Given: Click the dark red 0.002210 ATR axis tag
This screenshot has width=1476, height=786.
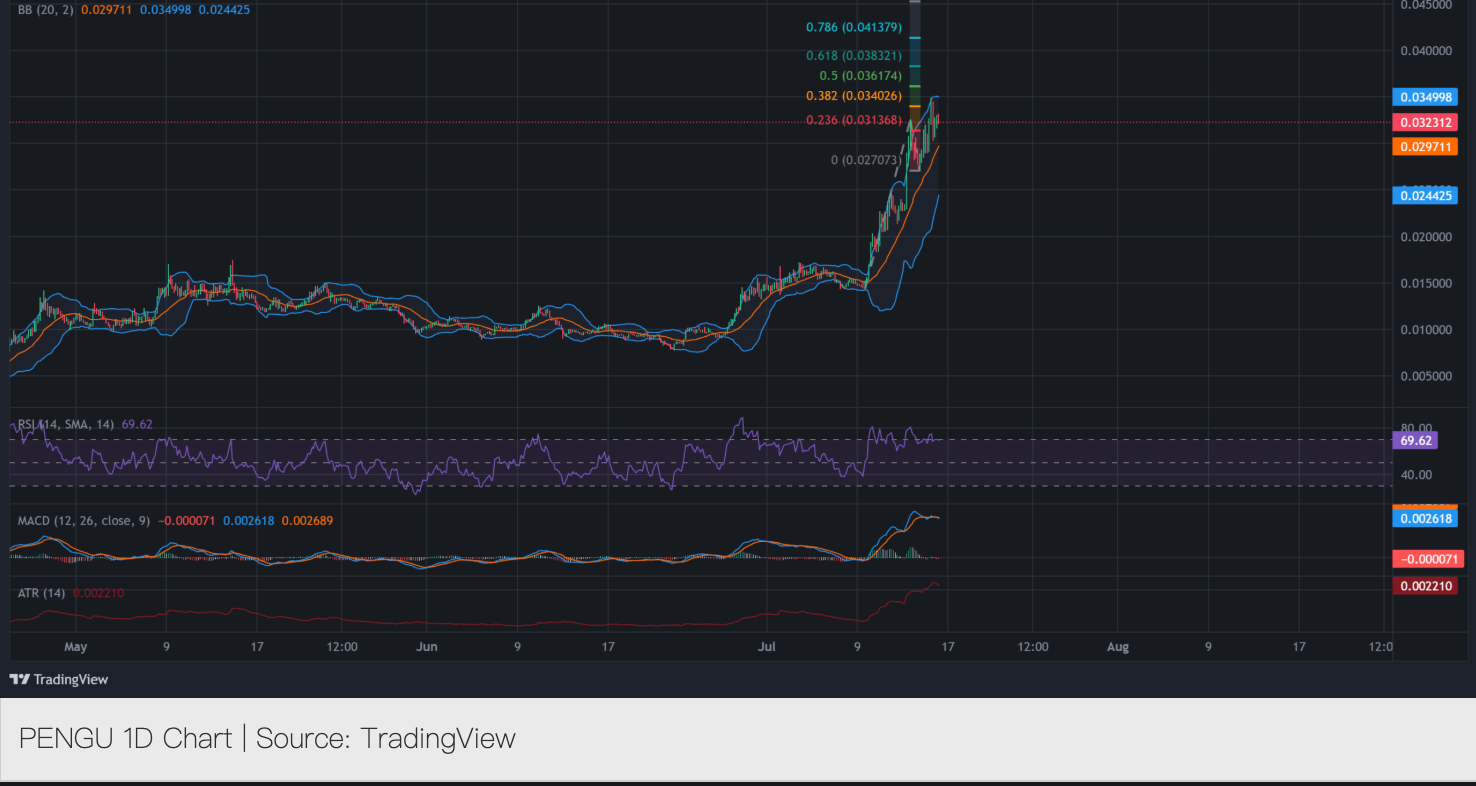Looking at the screenshot, I should pos(1424,585).
